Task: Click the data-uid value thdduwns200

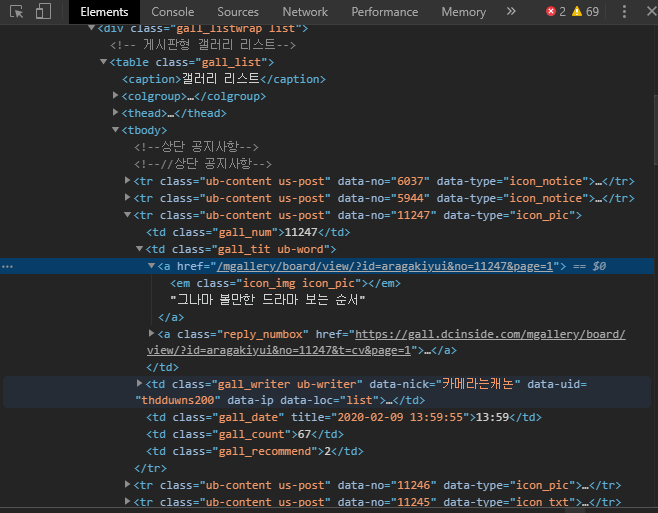Action: tap(178, 400)
